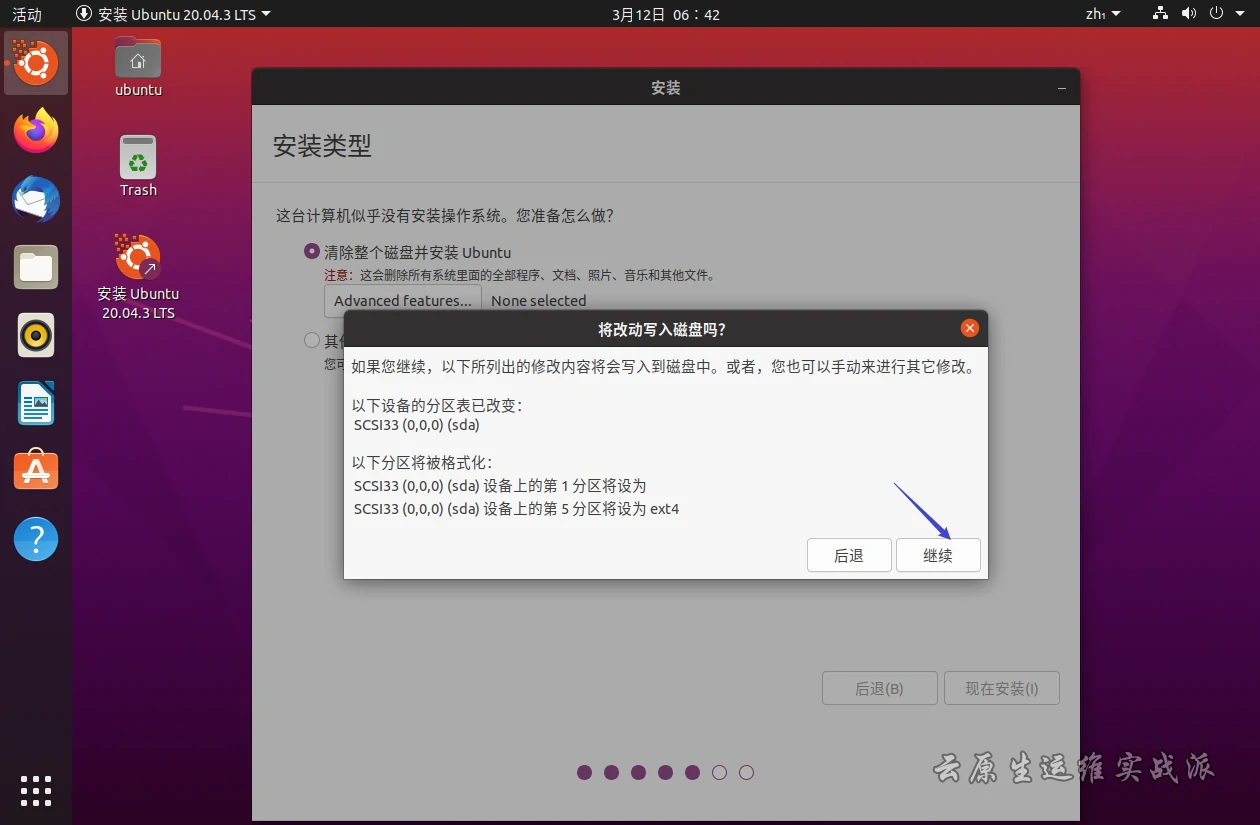Click the None selected text
1260x825 pixels.
(539, 300)
